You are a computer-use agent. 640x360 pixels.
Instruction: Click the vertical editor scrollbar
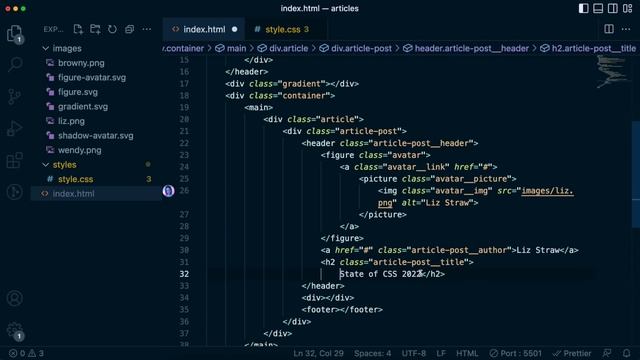636,174
